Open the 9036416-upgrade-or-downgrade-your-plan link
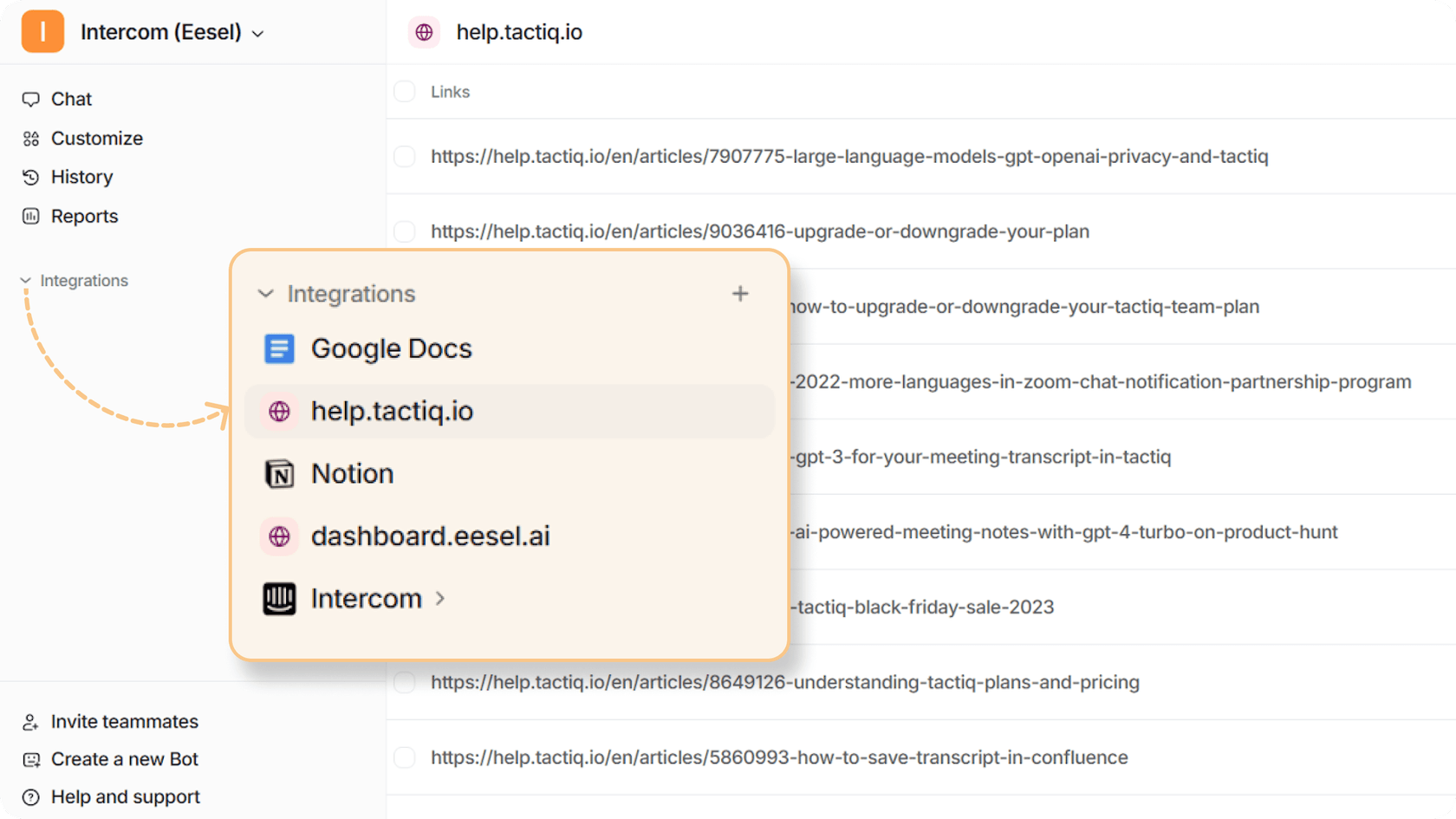This screenshot has height=819, width=1456. tap(760, 231)
